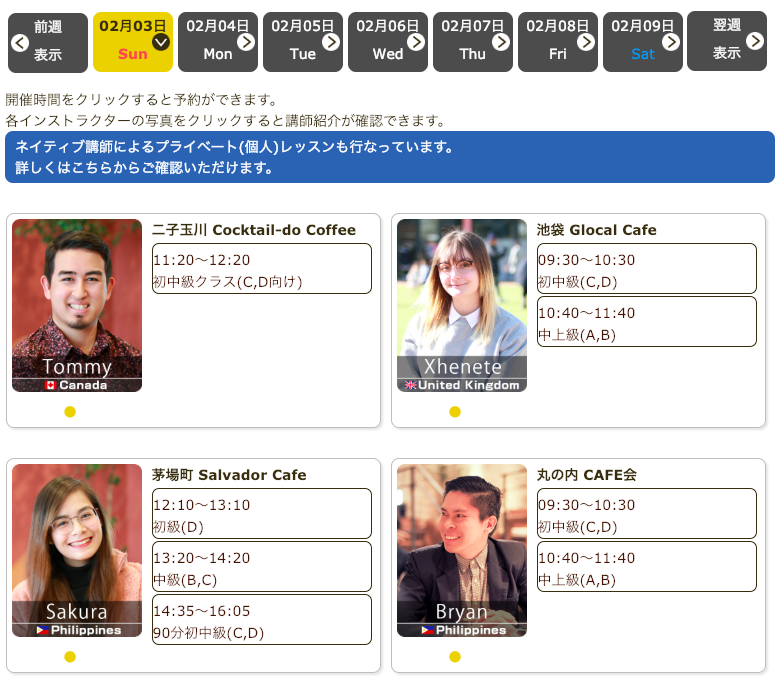Select the yellow dot under Bryan's photo
This screenshot has width=783, height=688.
coord(455,657)
